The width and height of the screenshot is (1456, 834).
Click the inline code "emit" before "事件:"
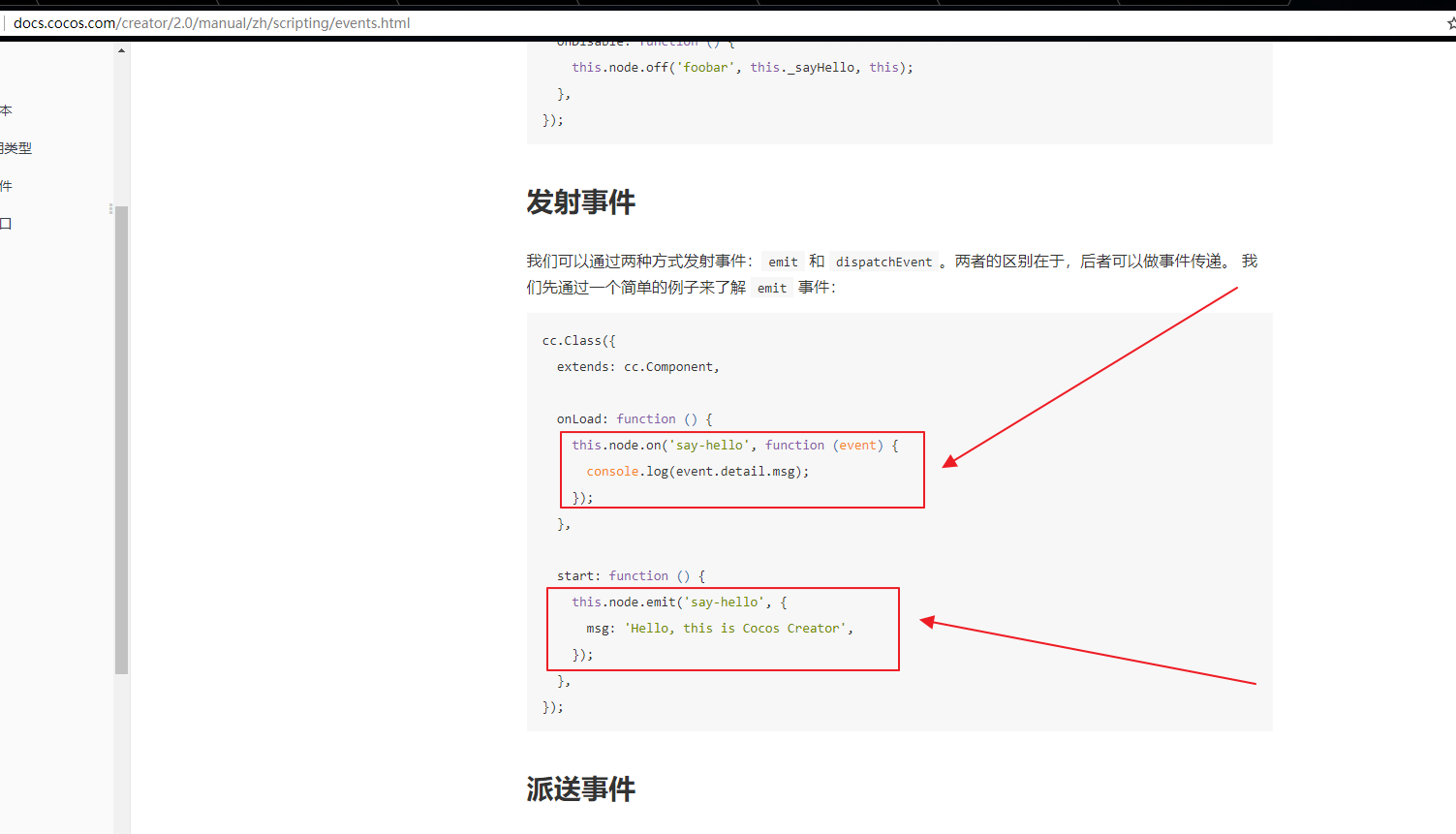click(x=772, y=288)
